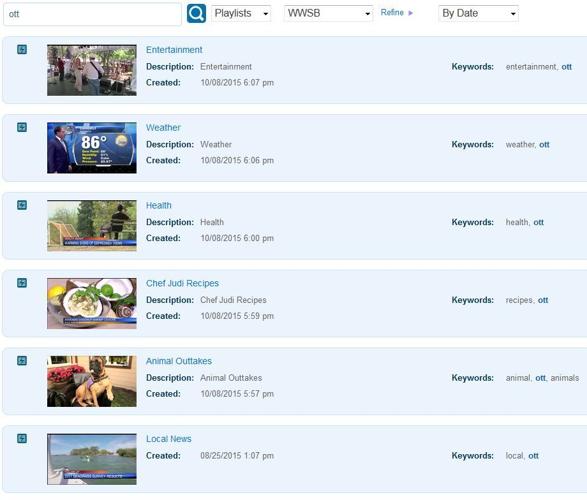Select the Local News water thumbnail
The height and width of the screenshot is (500, 587).
click(x=92, y=460)
